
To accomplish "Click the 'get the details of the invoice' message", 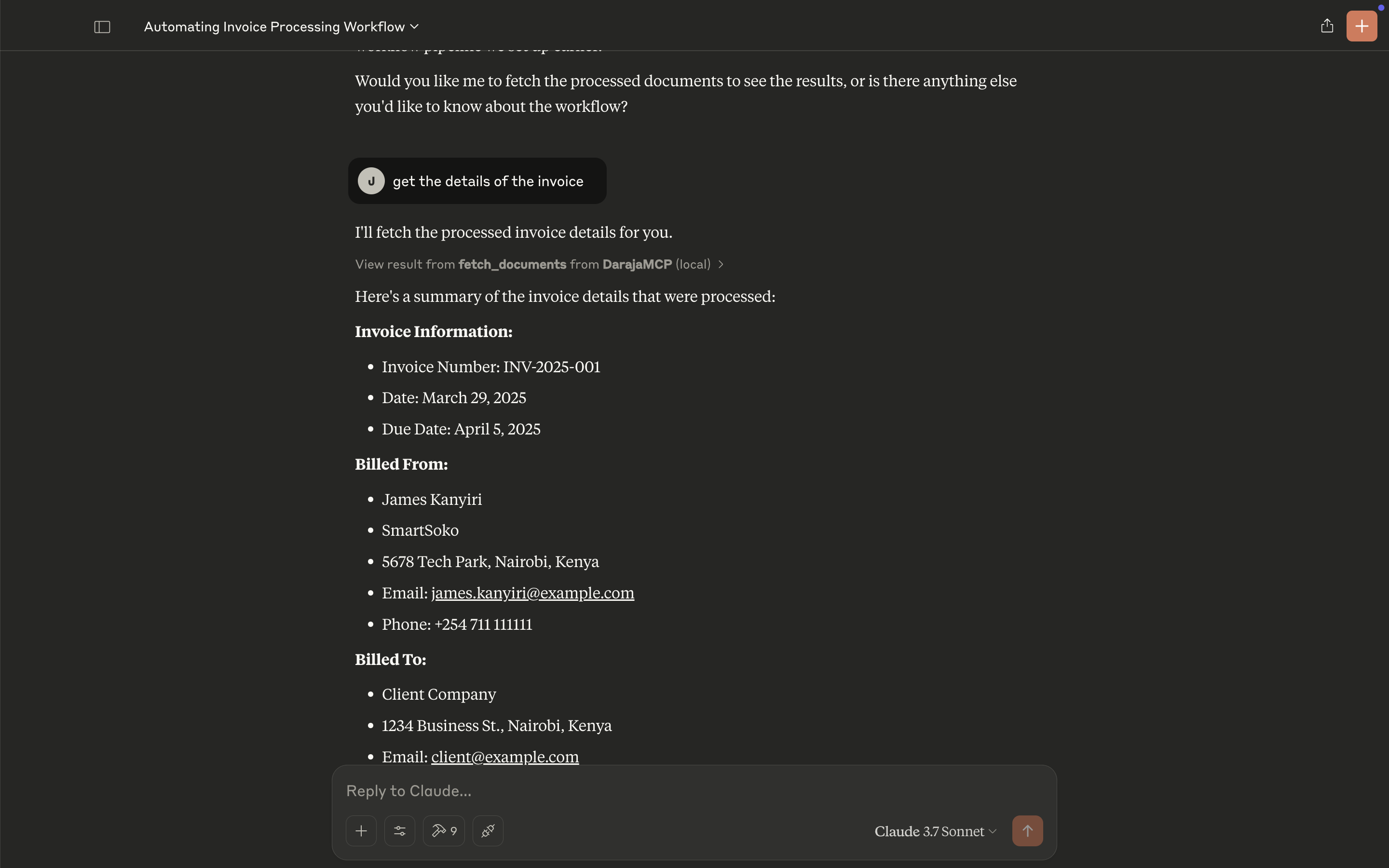I will pos(488,181).
